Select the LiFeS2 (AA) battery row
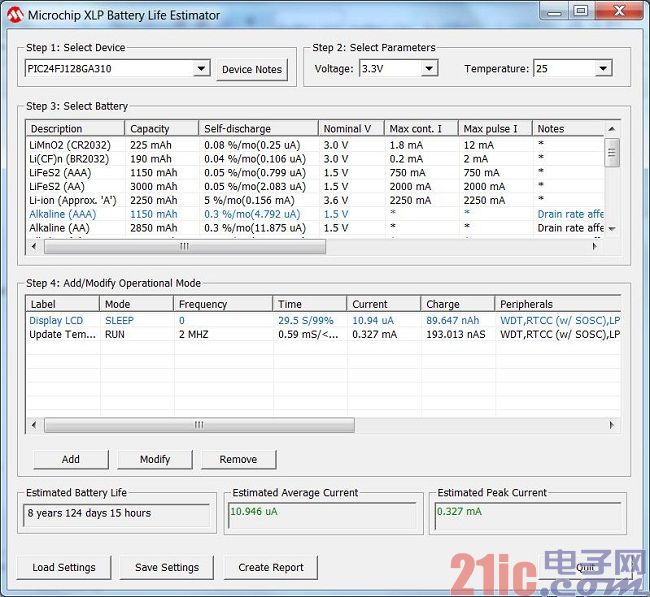The image size is (650, 597). point(315,187)
